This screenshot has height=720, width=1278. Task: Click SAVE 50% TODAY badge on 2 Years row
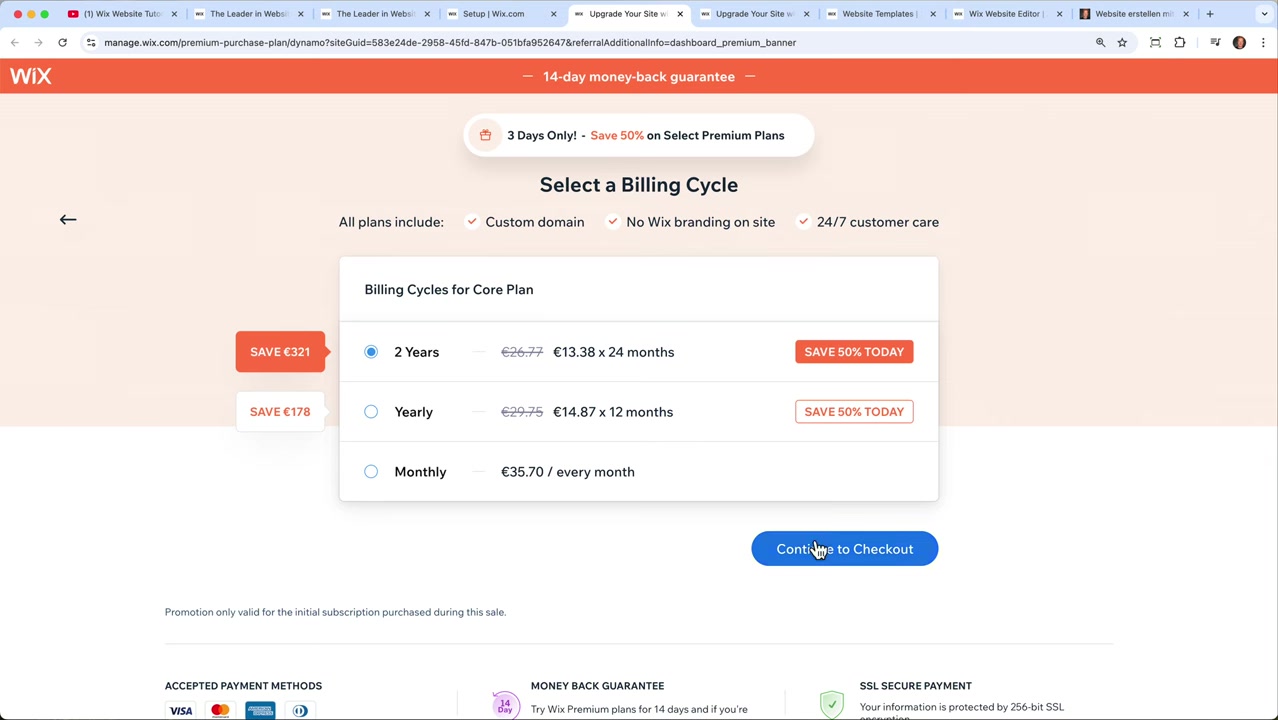coord(854,352)
